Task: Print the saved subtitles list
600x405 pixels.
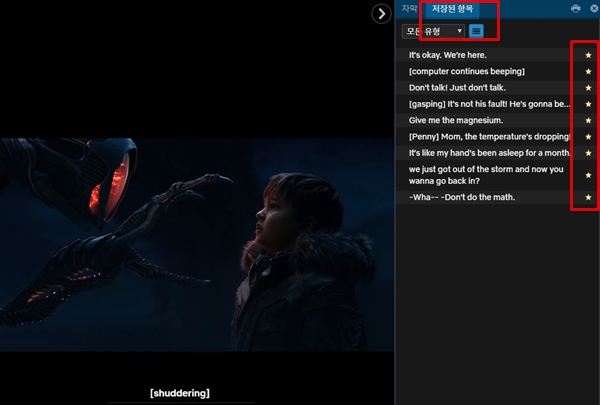Action: 575,8
